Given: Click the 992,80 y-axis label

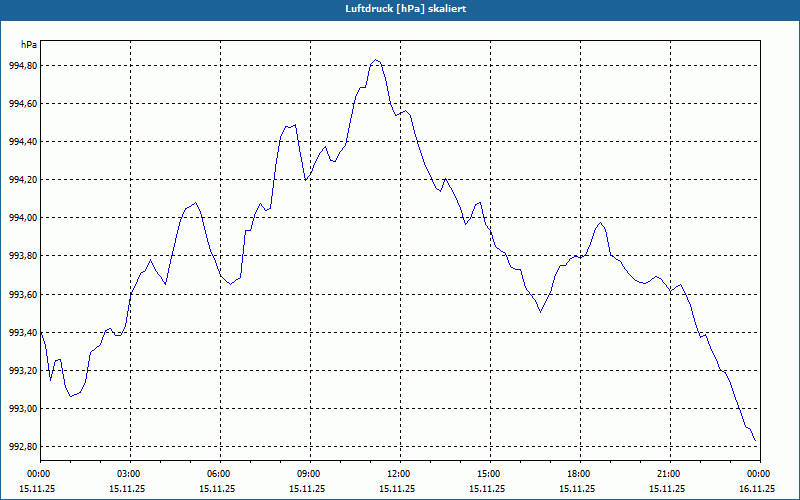Looking at the screenshot, I should pyautogui.click(x=23, y=447).
